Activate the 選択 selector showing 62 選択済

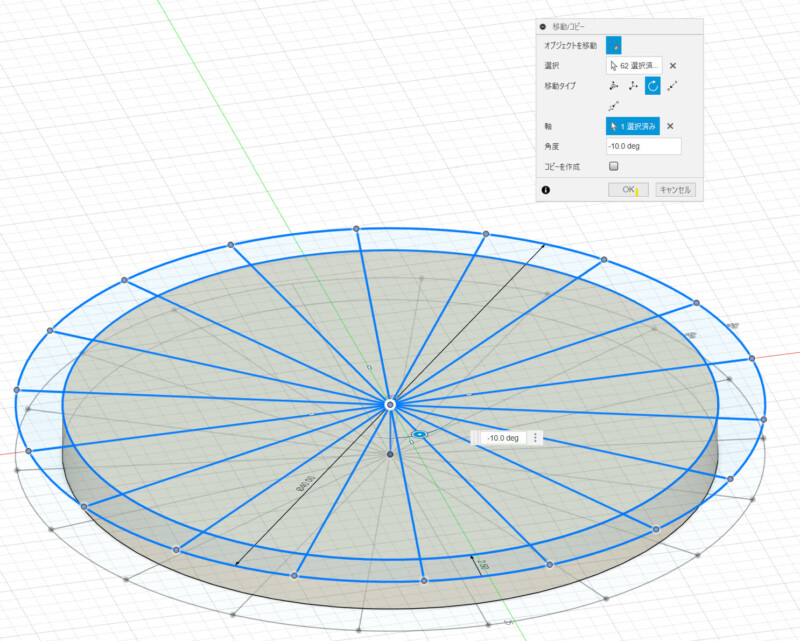634,66
